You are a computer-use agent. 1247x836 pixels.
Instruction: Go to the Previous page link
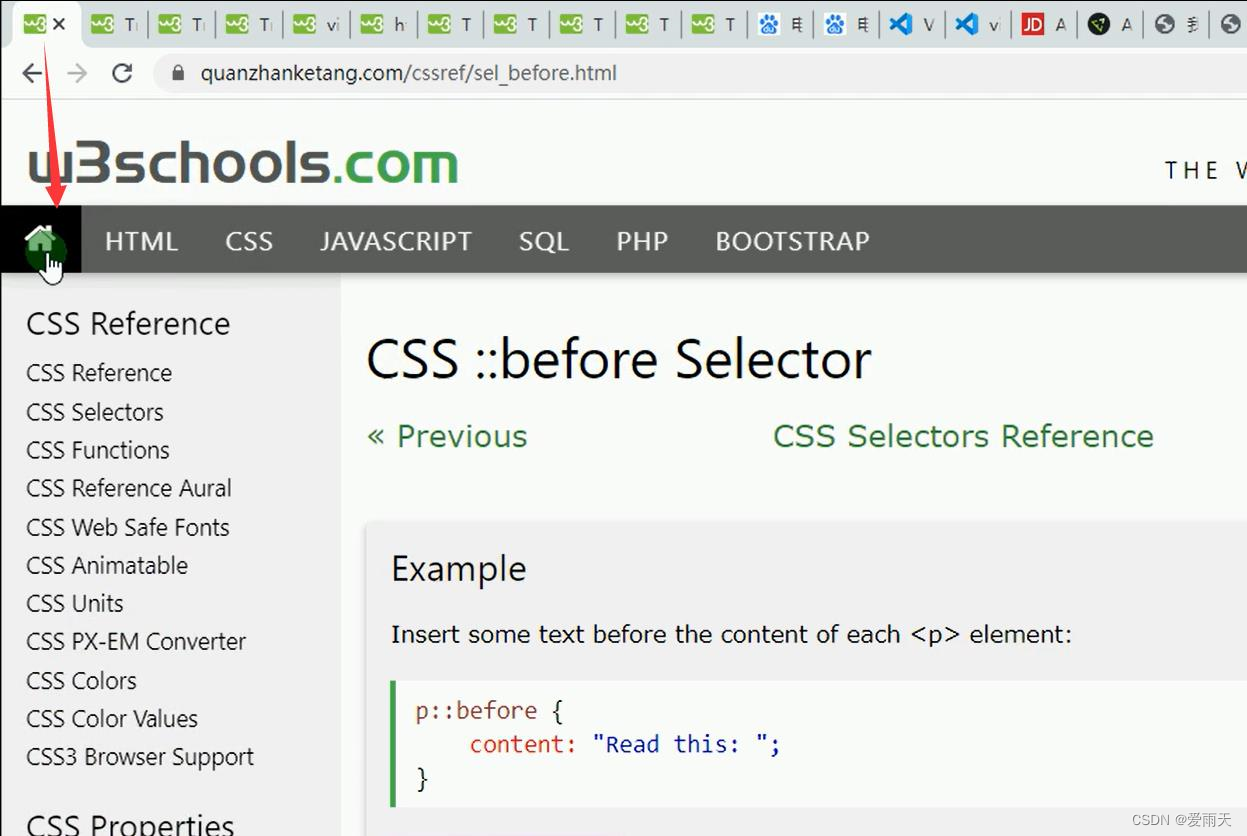click(447, 436)
